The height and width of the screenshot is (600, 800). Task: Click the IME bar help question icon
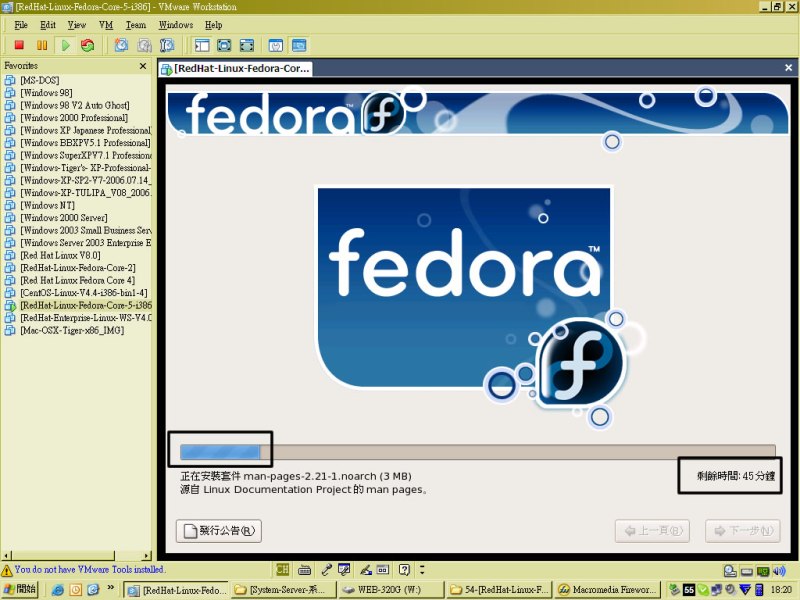point(404,569)
